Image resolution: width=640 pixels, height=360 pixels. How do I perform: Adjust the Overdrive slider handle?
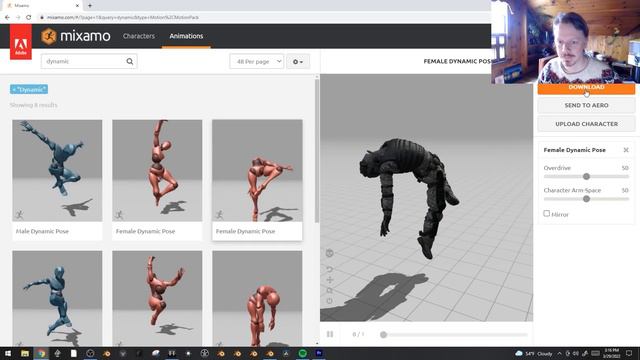pyautogui.click(x=586, y=177)
